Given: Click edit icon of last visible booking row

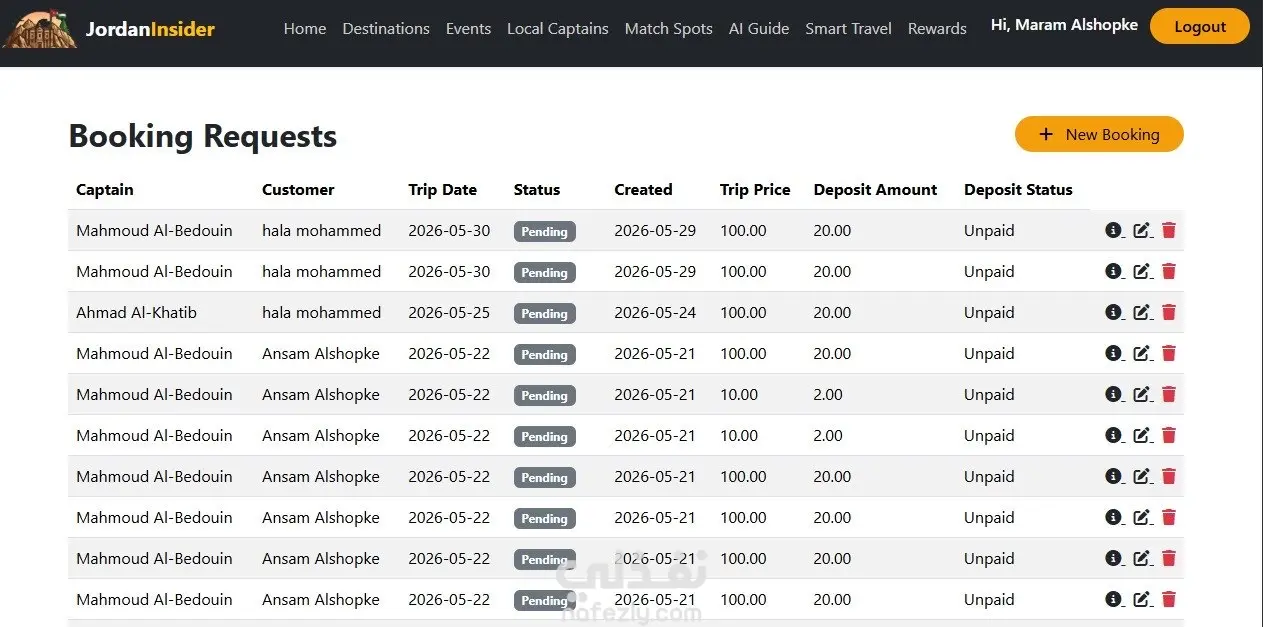Looking at the screenshot, I should click(x=1141, y=599).
